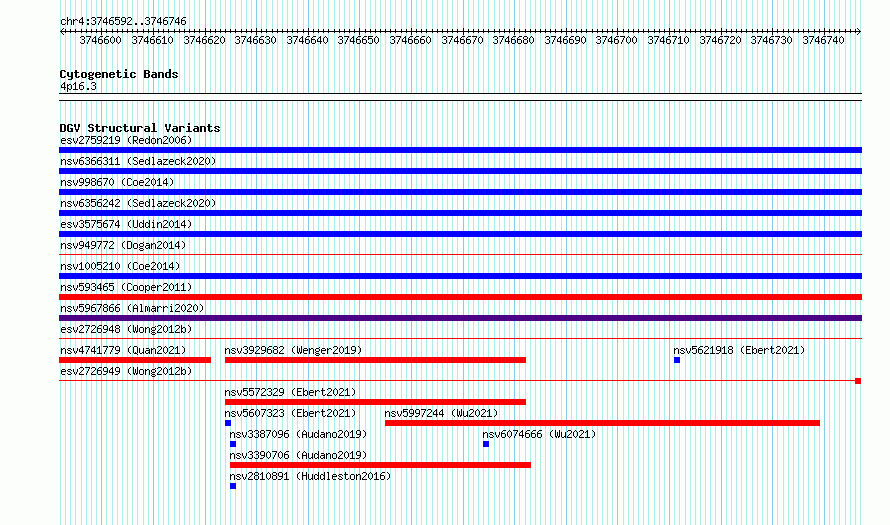Click esv2726948 (Wong2012b) label
890x525 pixels.
click(126, 329)
